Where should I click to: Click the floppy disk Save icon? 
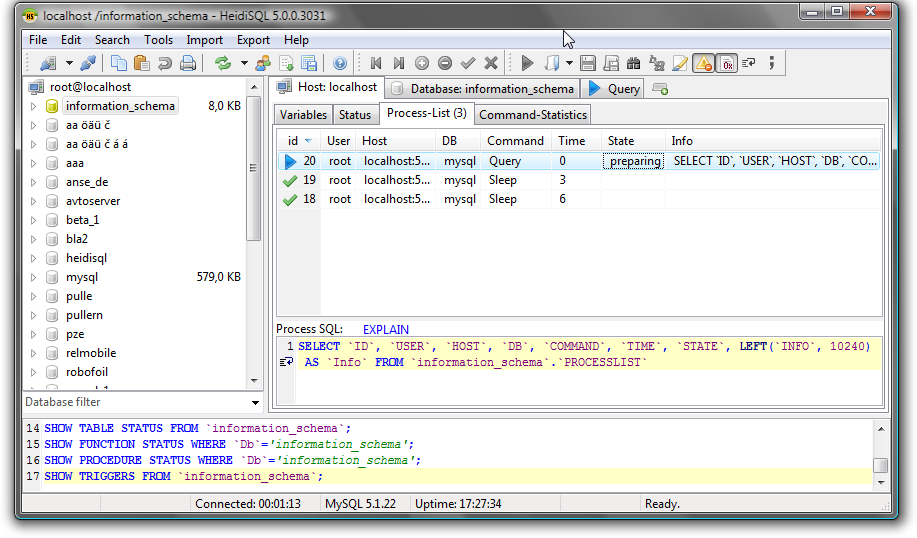click(588, 63)
